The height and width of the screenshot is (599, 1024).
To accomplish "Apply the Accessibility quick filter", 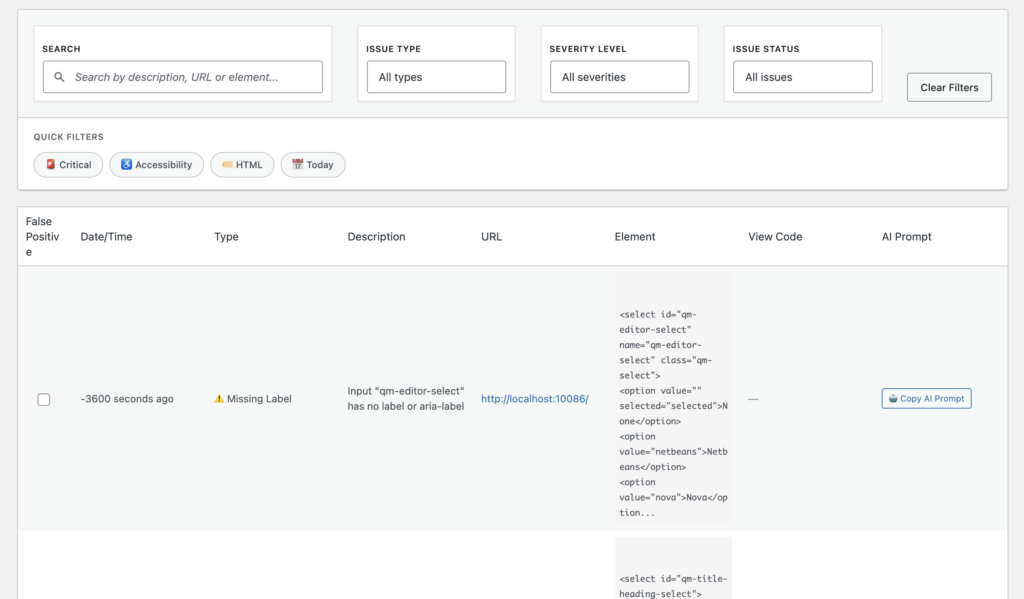I will pos(156,165).
